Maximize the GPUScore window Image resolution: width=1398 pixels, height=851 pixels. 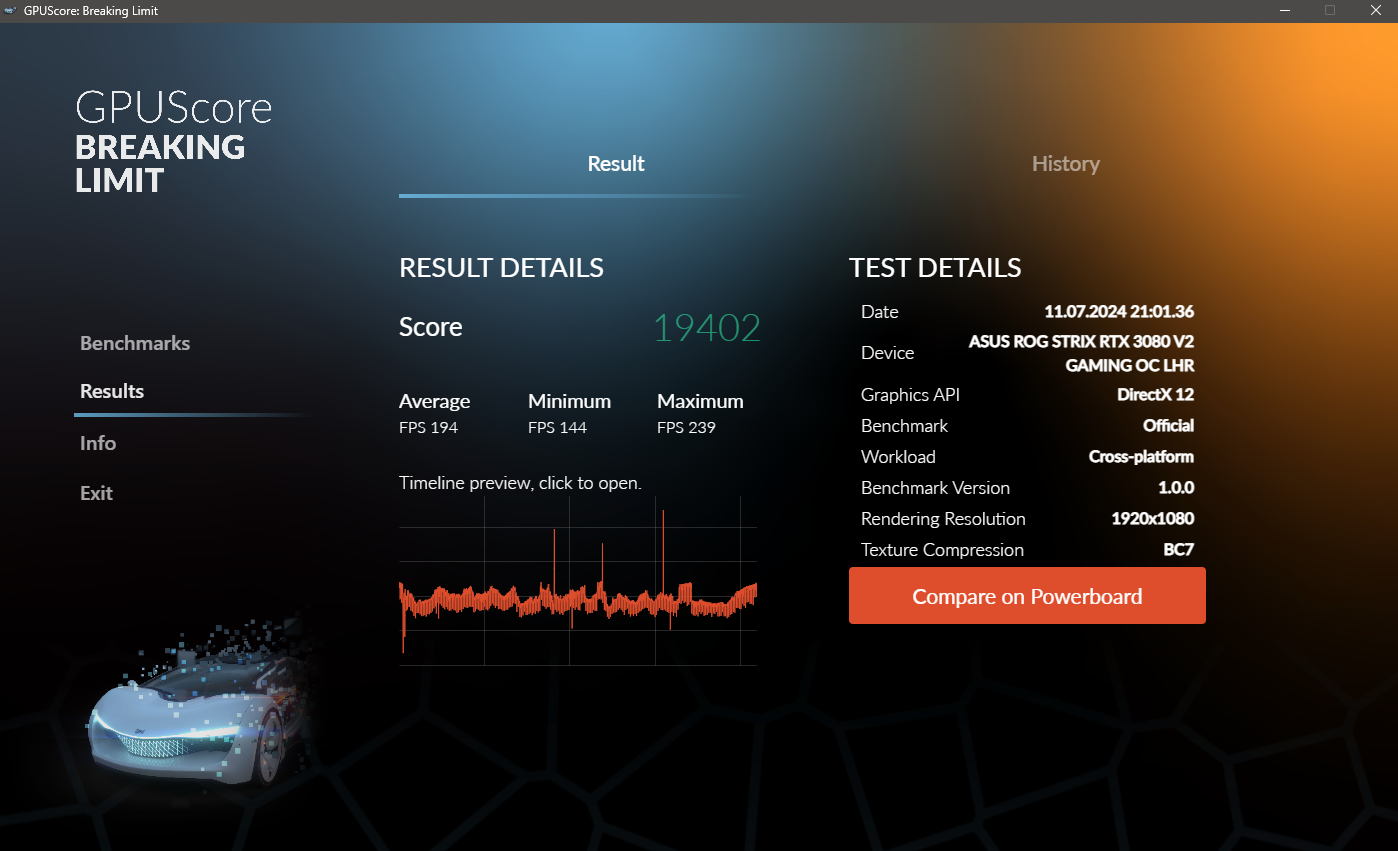(1330, 11)
